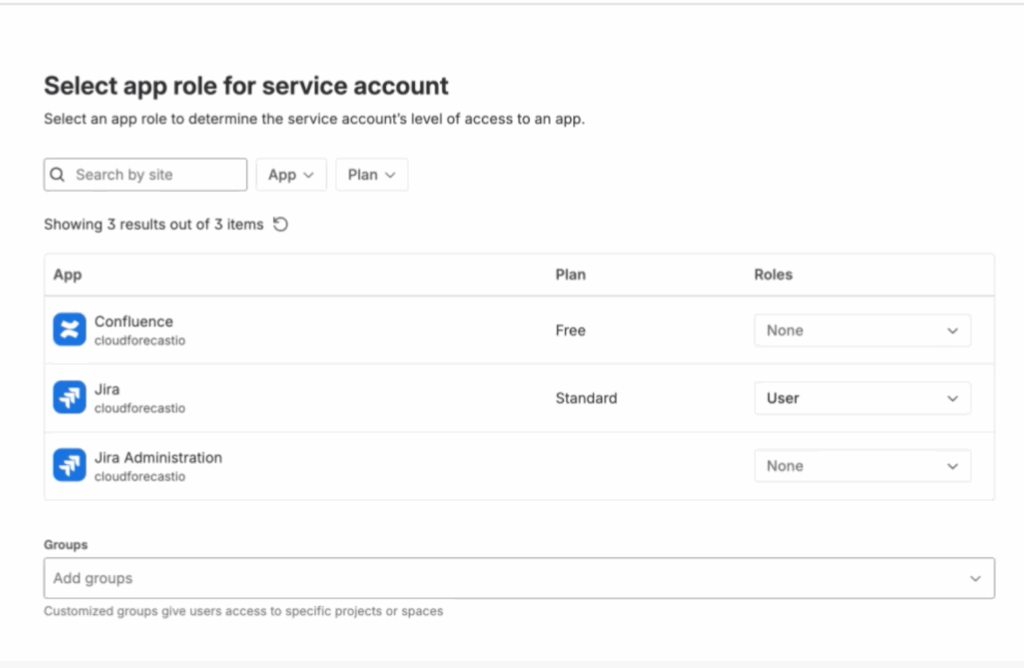This screenshot has width=1024, height=668.
Task: Focus the Search by site field
Action: click(x=155, y=175)
